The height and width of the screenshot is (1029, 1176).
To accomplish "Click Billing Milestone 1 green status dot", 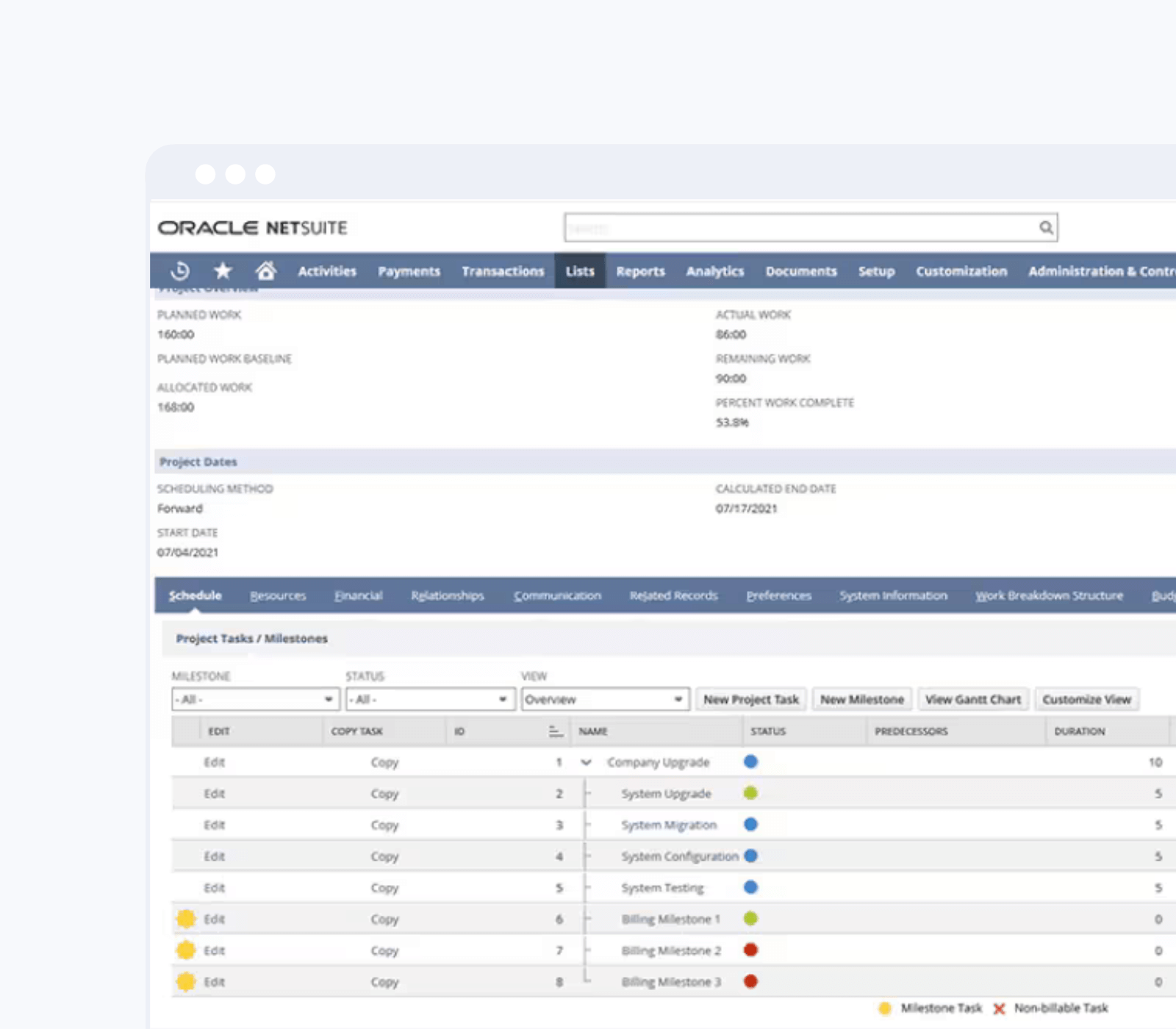I will [750, 919].
